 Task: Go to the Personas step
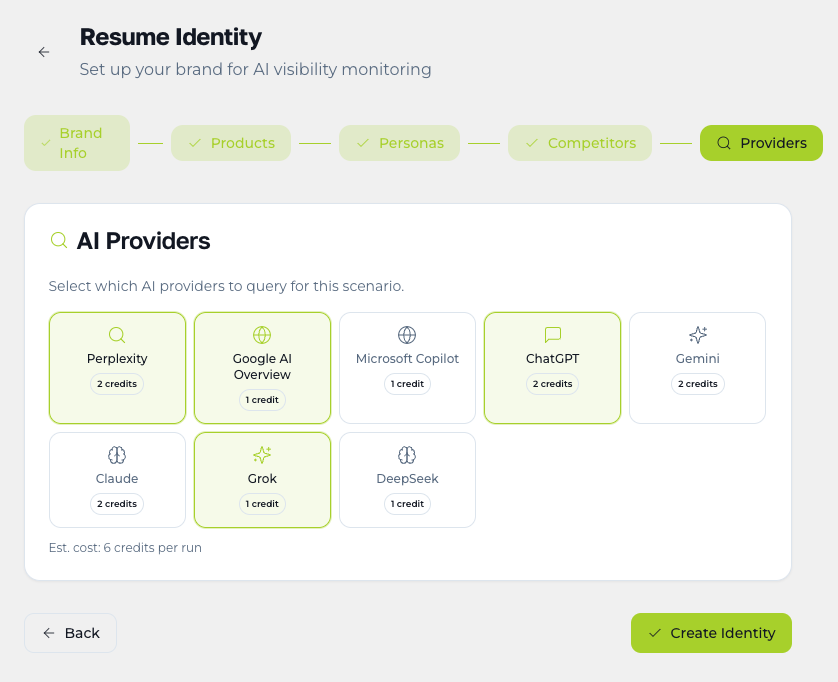399,143
